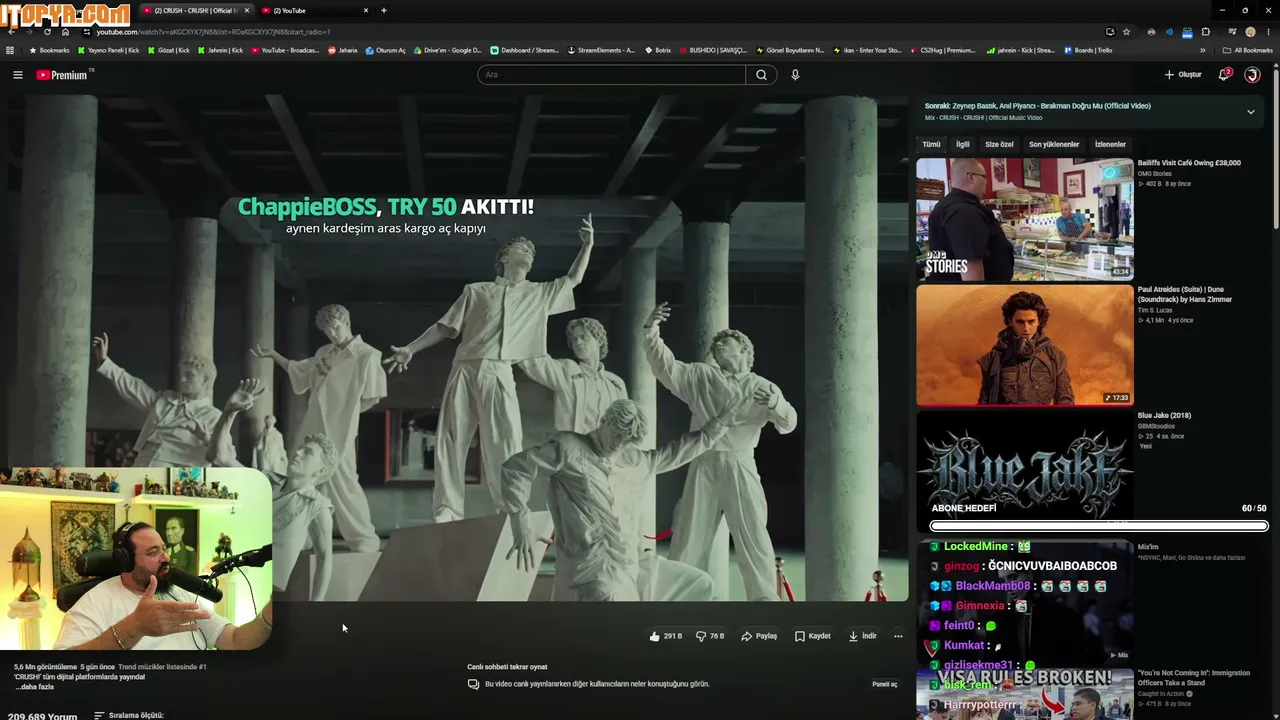Expand the next-up mix playlist panel
Image resolution: width=1280 pixels, height=720 pixels.
[1250, 112]
